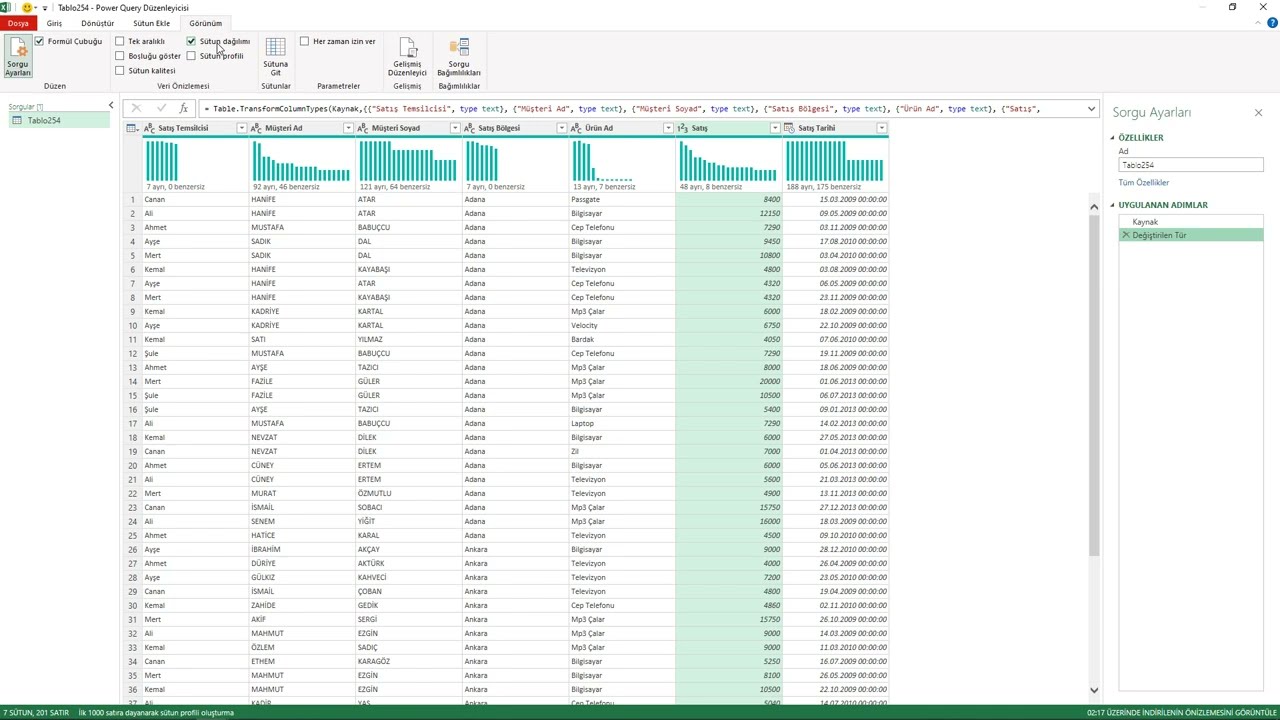Open Müşteri Ad column filter dropdown
The image size is (1280, 720).
click(348, 128)
